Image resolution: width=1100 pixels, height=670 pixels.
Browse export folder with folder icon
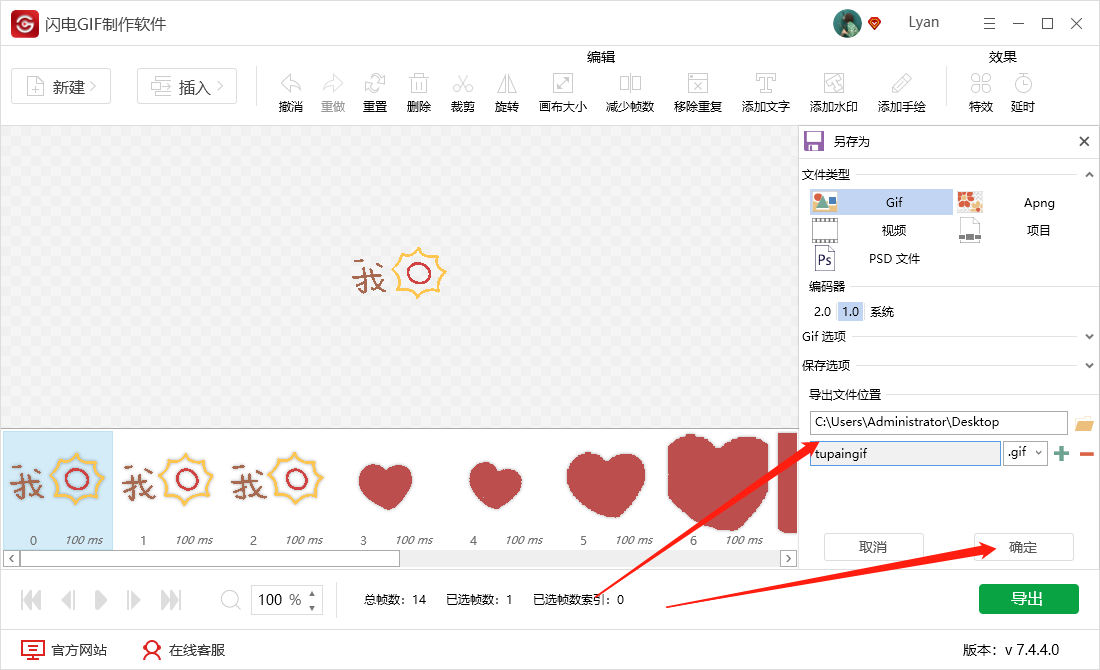coord(1083,422)
